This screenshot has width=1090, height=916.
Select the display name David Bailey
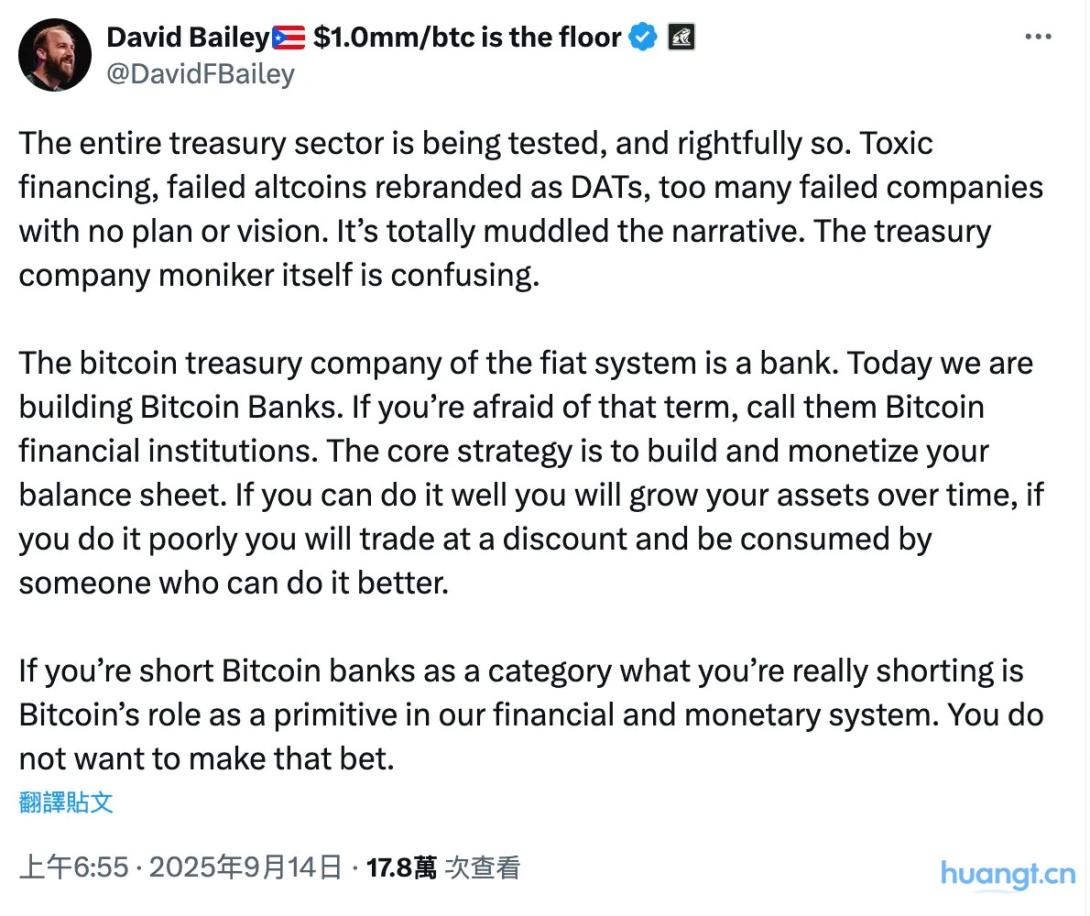pos(190,37)
